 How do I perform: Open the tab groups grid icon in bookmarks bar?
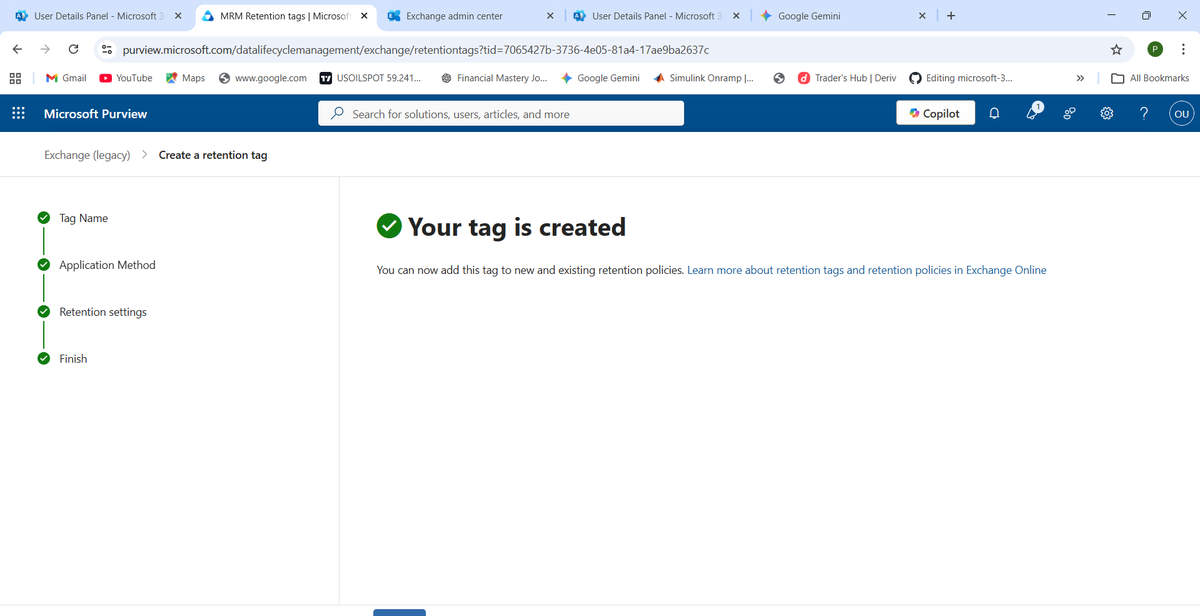point(16,78)
